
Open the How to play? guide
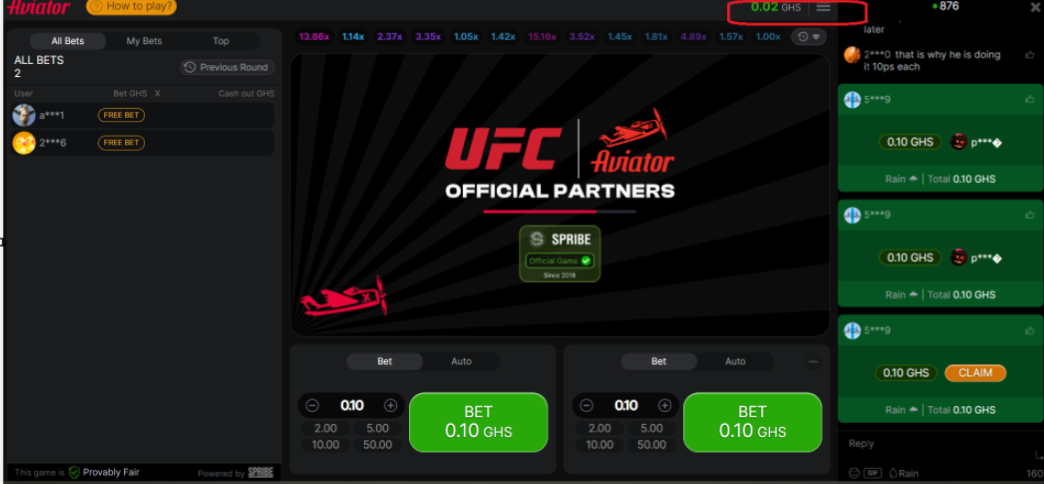(131, 7)
